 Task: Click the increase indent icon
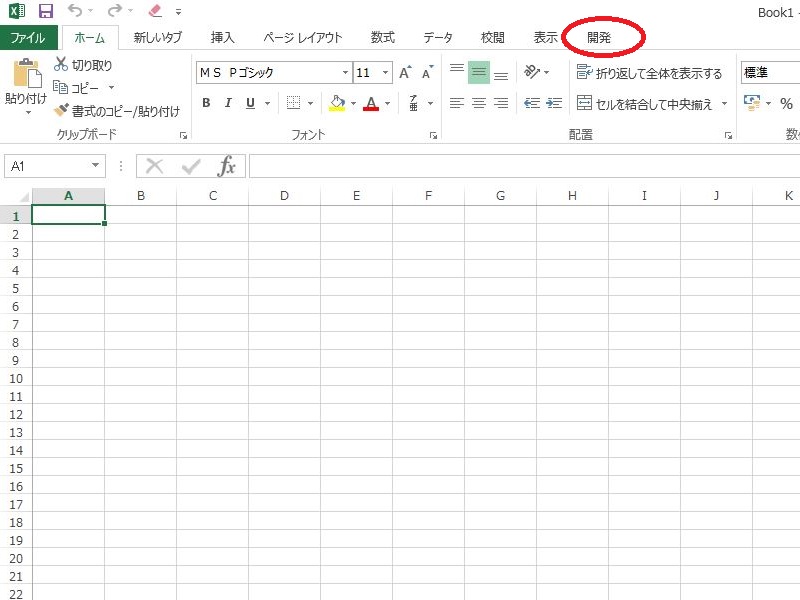click(x=554, y=103)
